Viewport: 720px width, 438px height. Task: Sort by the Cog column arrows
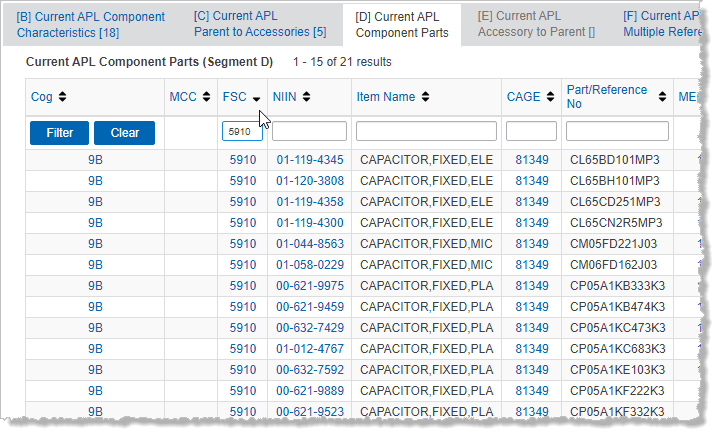click(62, 97)
